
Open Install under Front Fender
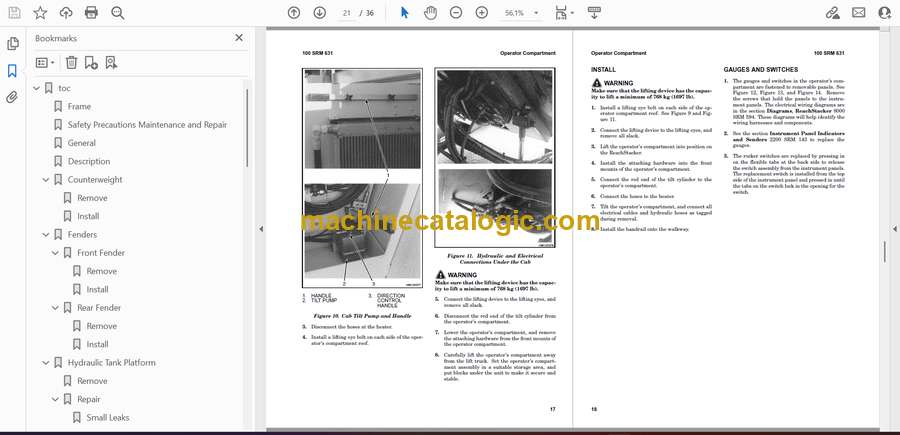[98, 289]
